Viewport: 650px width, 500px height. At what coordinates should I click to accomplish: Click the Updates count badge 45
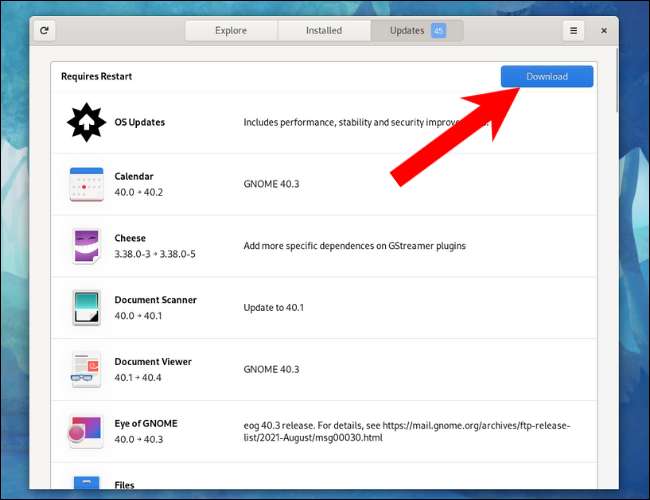[x=438, y=31]
